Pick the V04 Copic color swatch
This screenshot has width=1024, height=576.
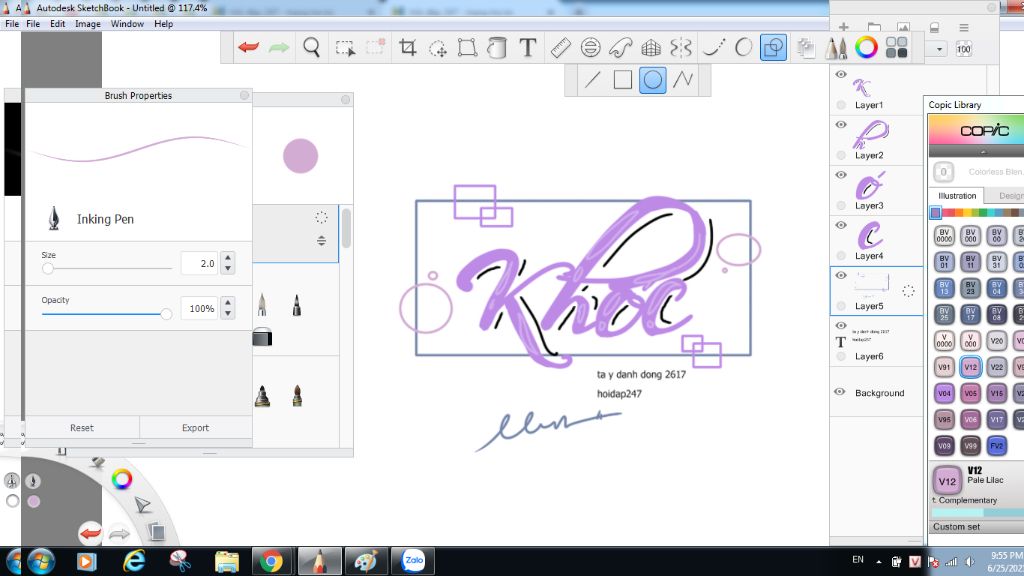coord(944,393)
